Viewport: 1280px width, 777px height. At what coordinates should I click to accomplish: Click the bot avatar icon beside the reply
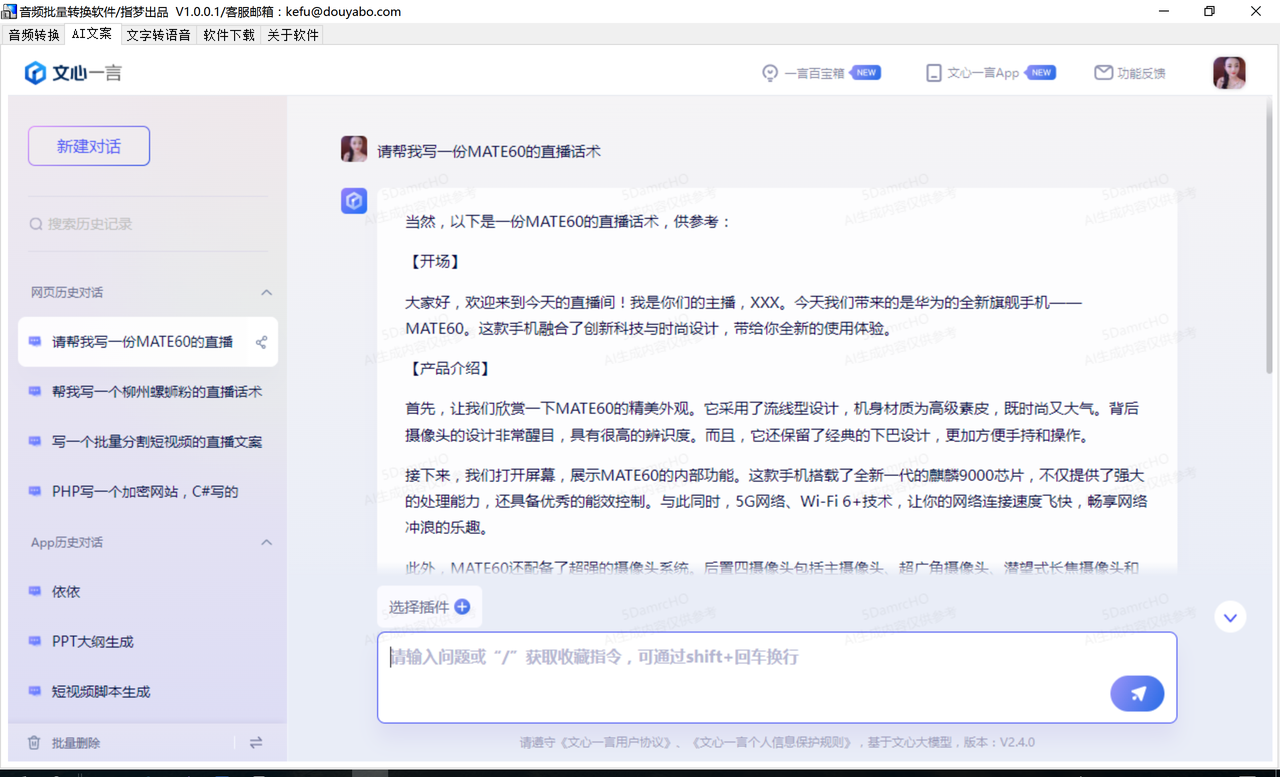(x=354, y=200)
